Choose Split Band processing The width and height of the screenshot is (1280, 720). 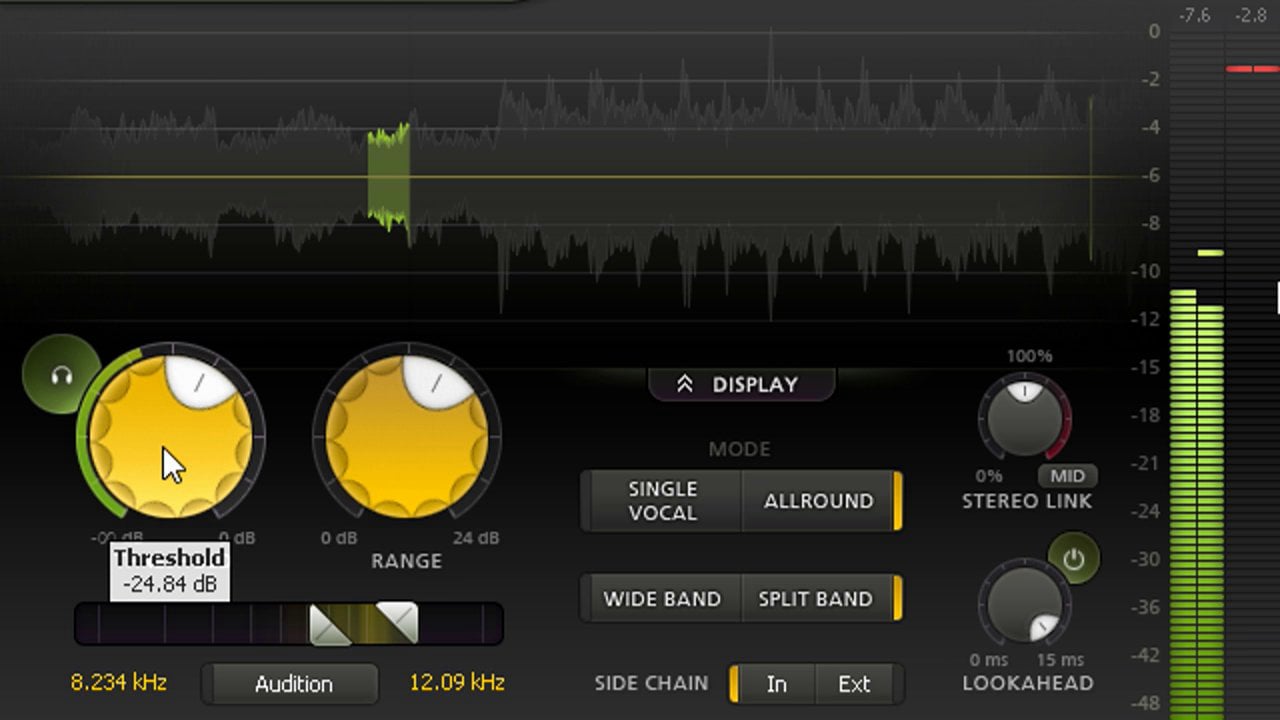[815, 599]
